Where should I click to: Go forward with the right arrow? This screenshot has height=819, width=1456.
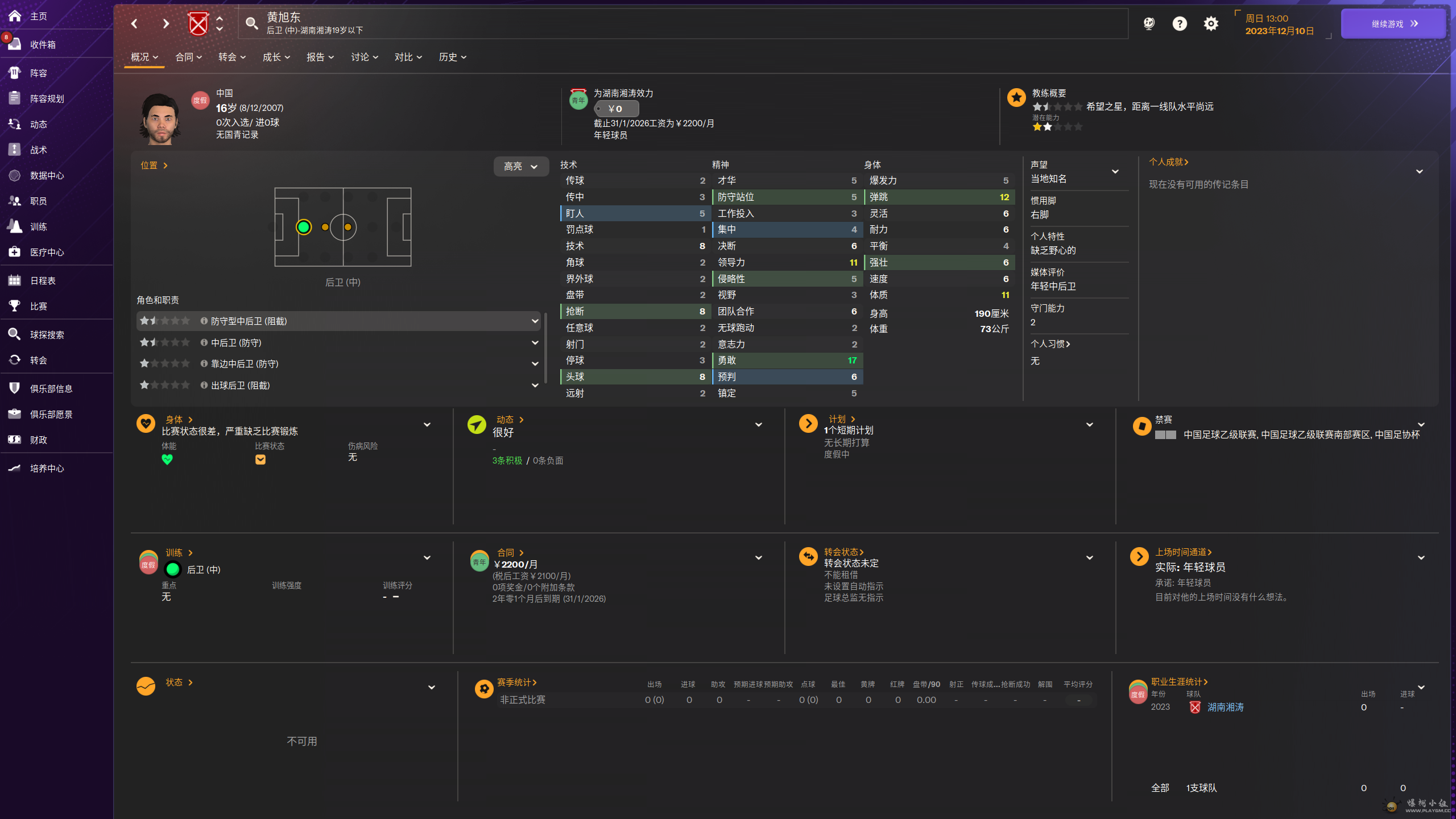tap(166, 23)
